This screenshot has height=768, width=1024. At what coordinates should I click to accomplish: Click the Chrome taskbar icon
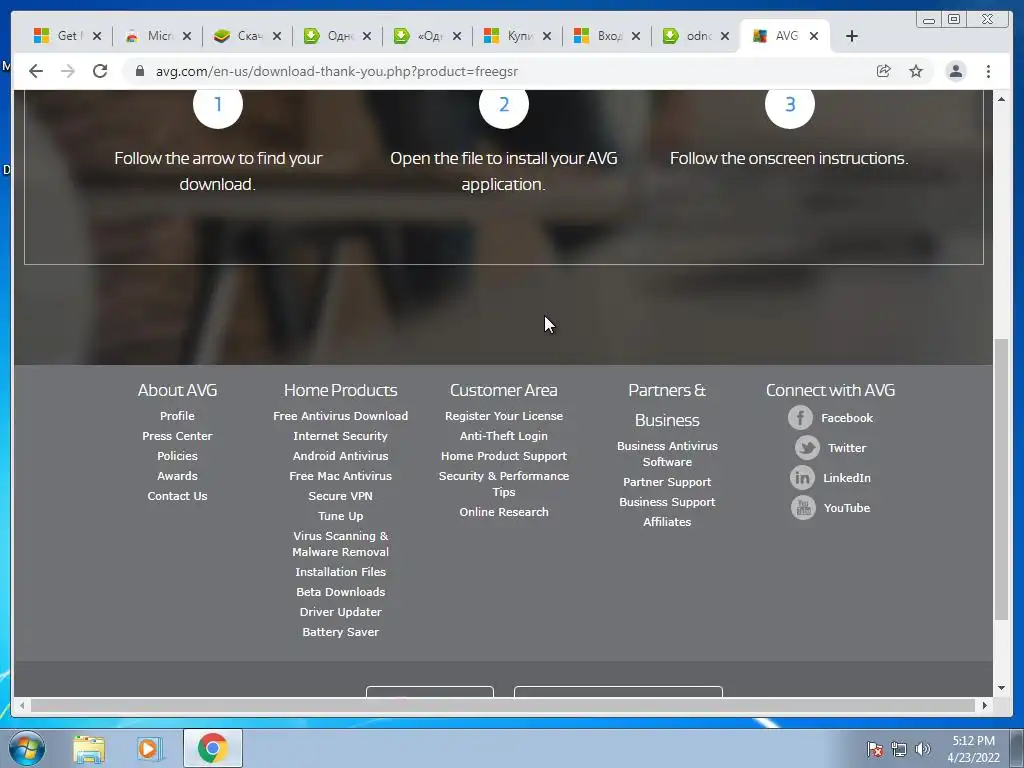[212, 748]
